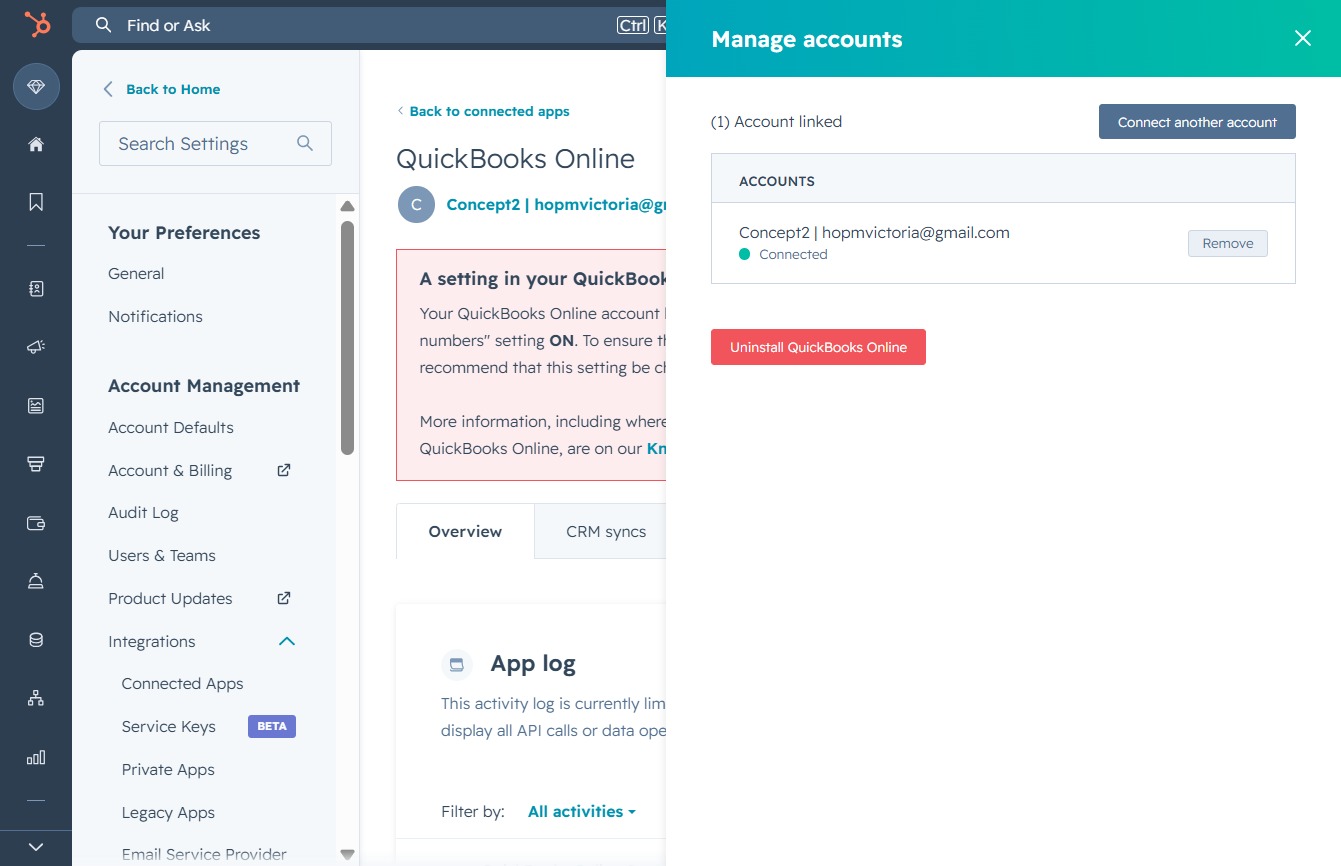
Task: Click the "Filter by:" label
Action: click(473, 811)
